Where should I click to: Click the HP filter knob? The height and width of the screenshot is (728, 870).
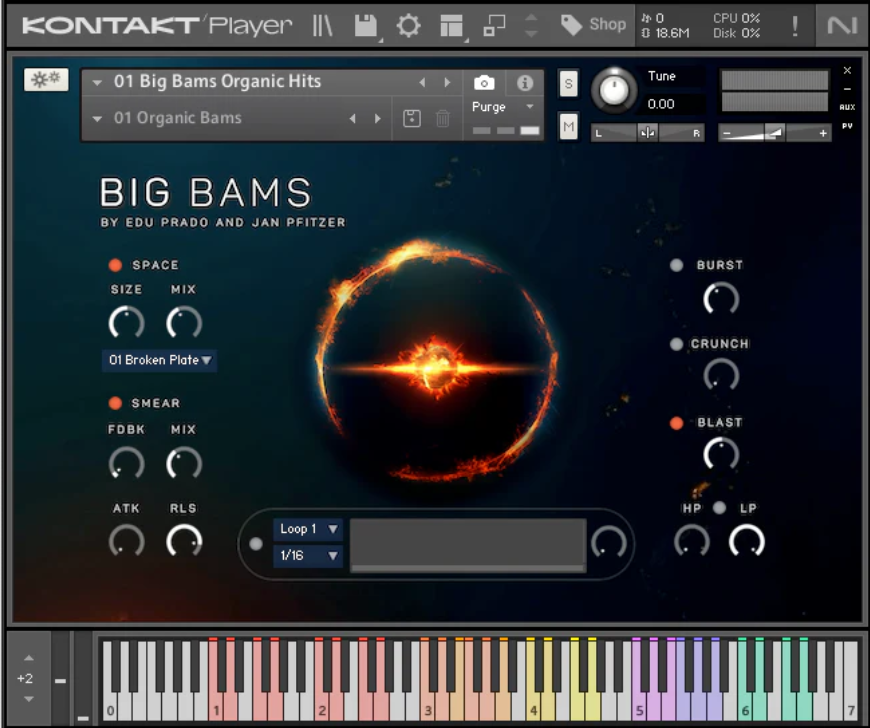coord(691,542)
